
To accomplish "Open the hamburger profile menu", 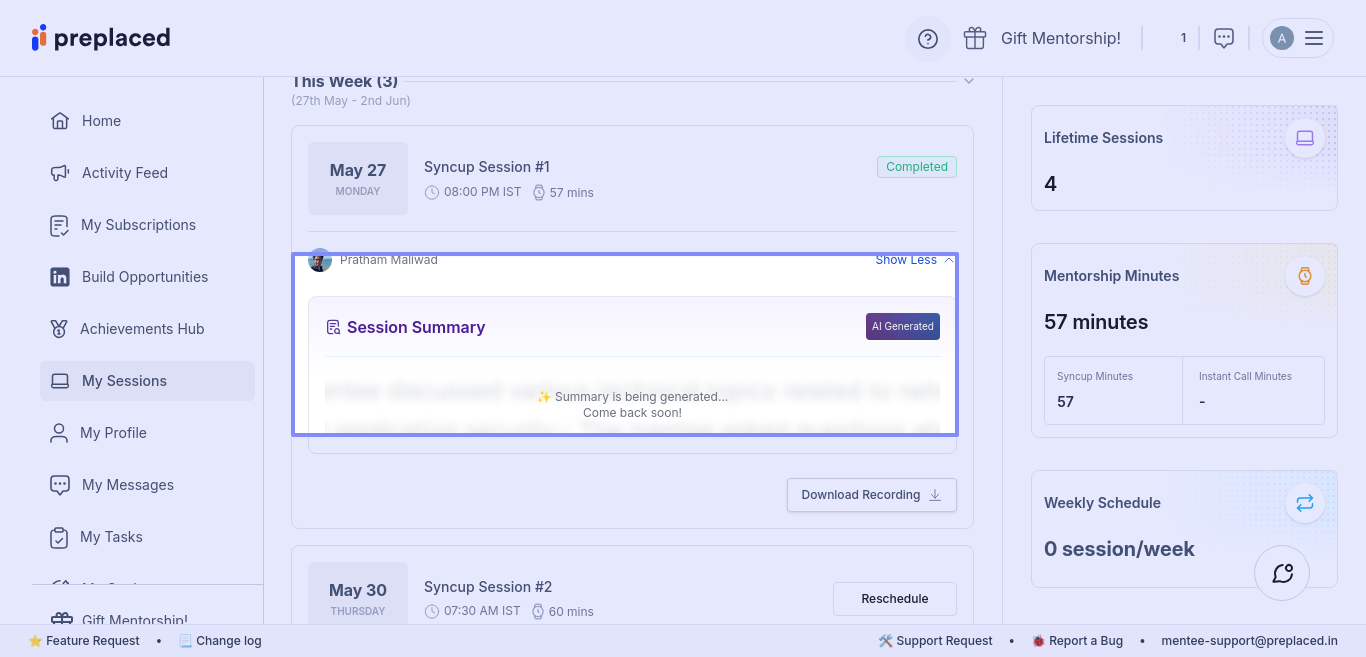I will pos(1314,38).
